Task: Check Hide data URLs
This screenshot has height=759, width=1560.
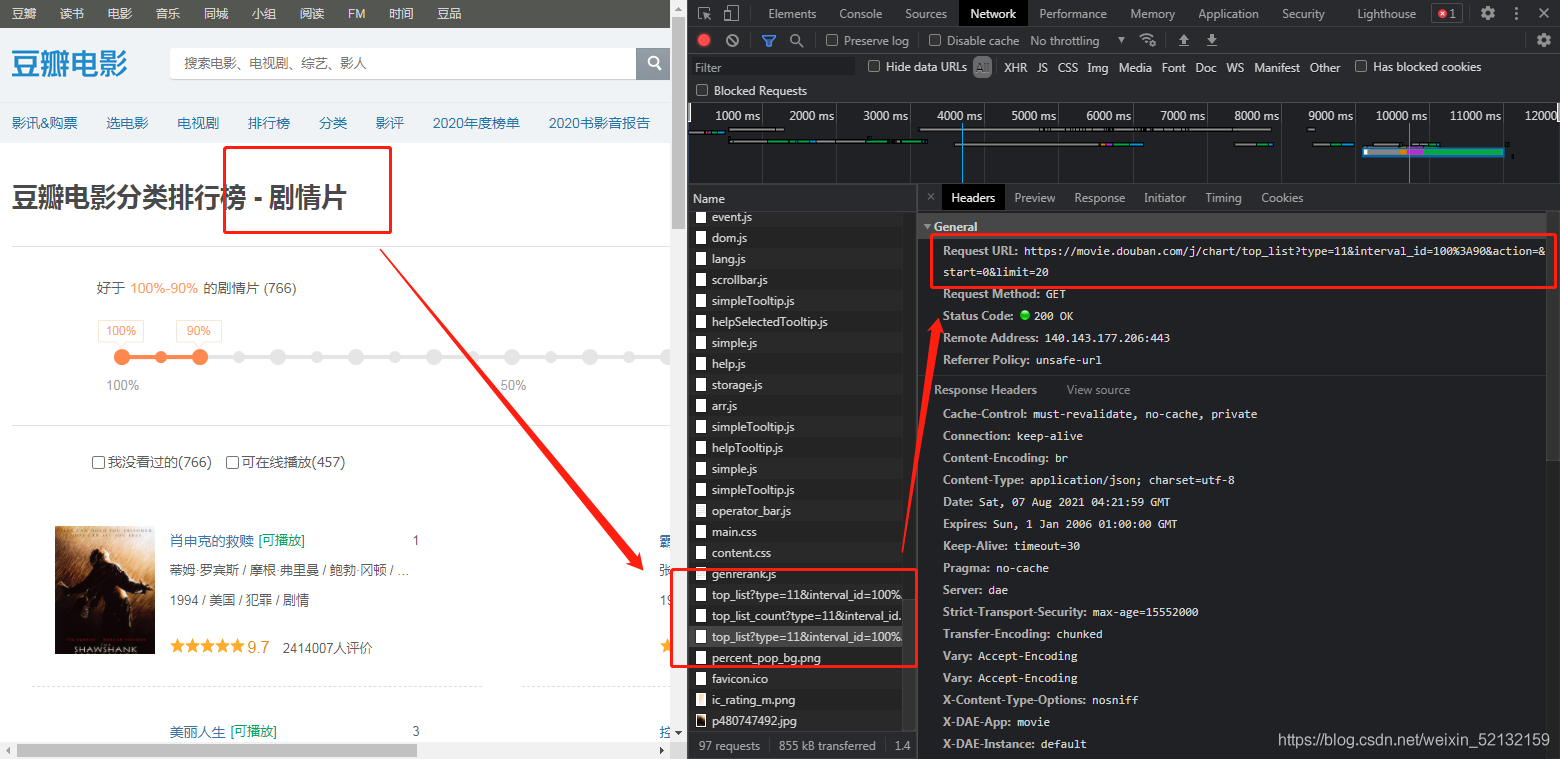Action: tap(874, 66)
